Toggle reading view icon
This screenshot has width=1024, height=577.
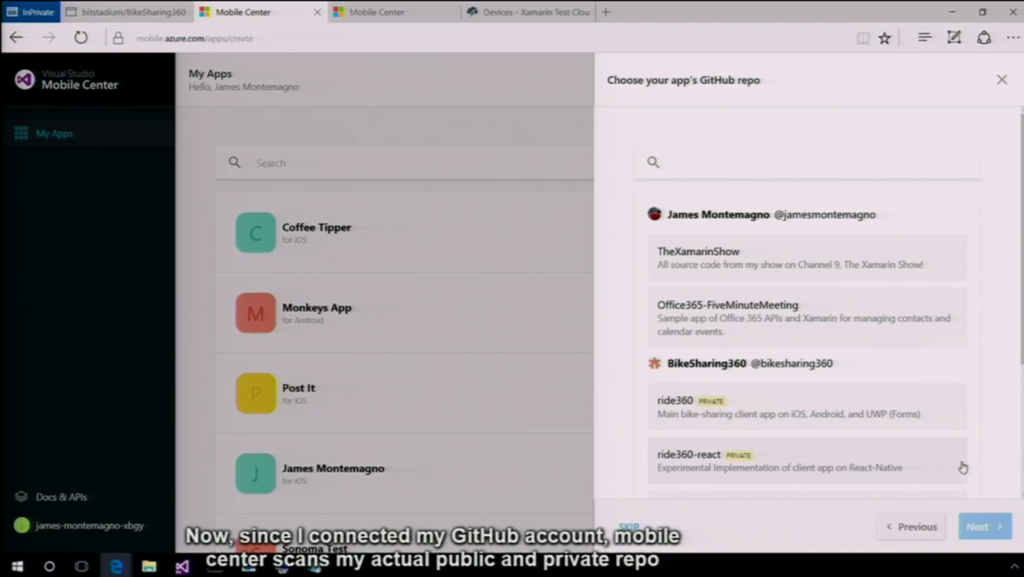point(863,38)
